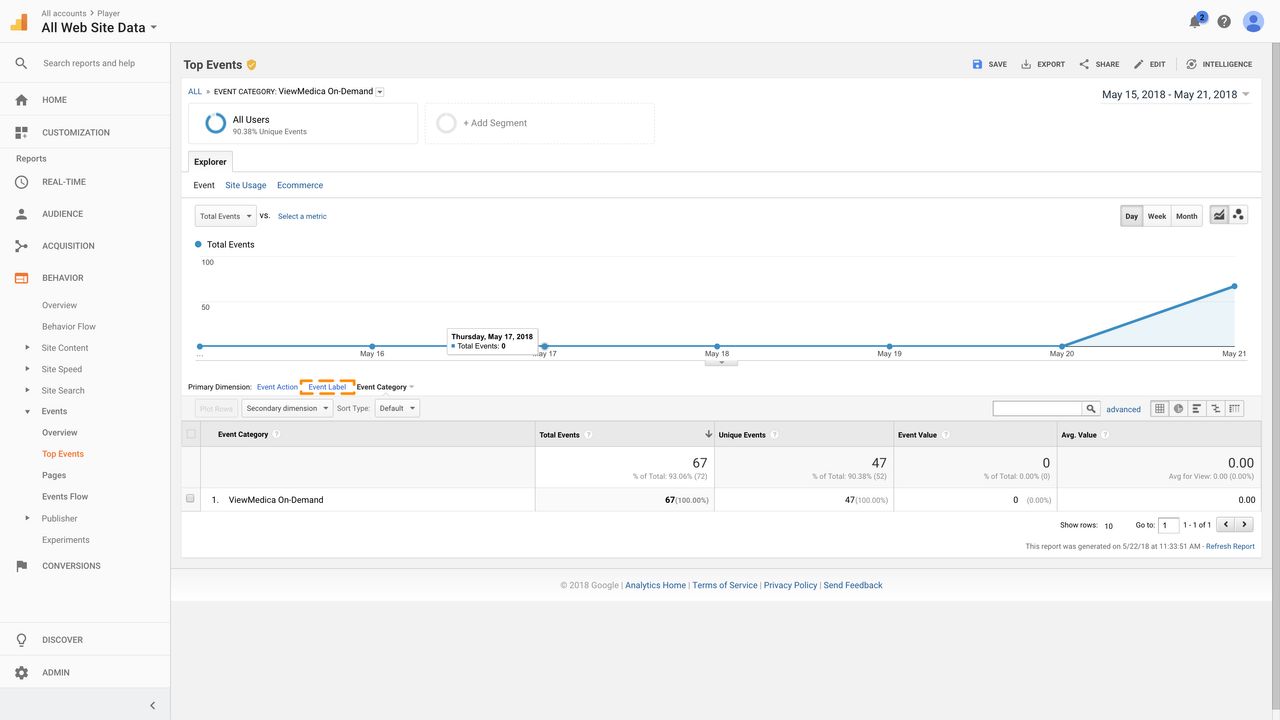Open the help question mark icon
1280x720 pixels.
click(x=1224, y=22)
